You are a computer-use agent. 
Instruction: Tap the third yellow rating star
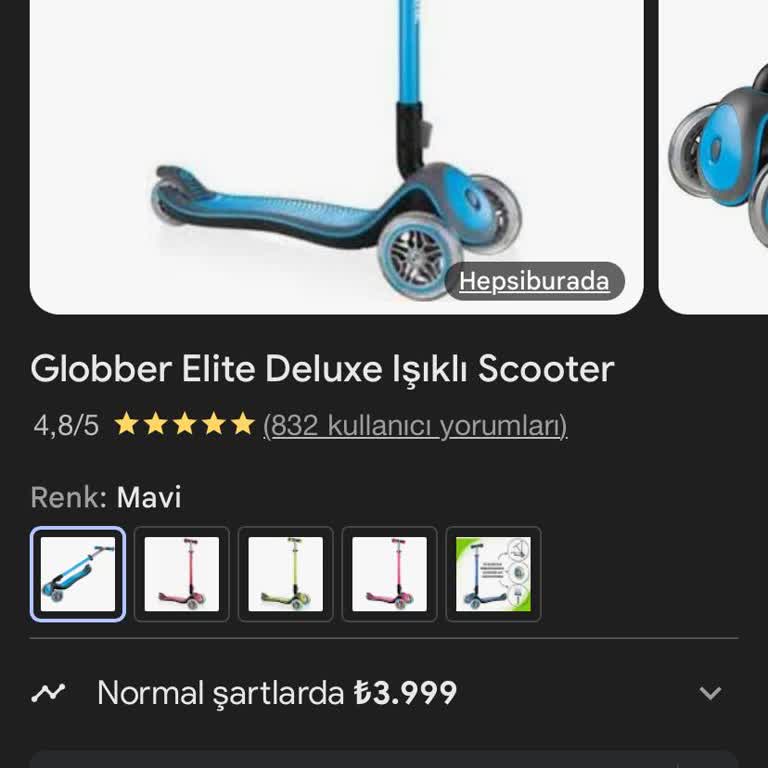coord(185,424)
